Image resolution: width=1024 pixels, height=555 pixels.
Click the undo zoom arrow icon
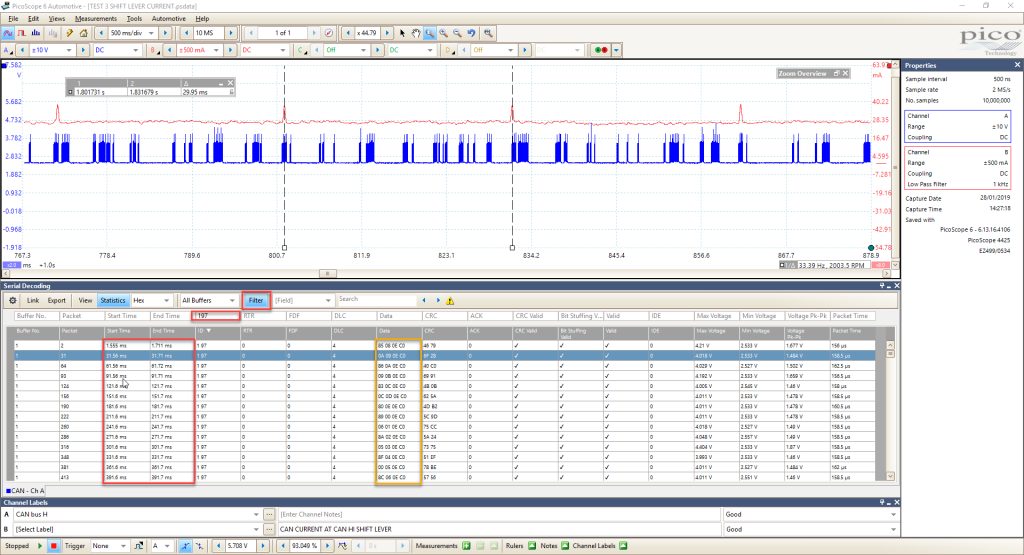coord(471,33)
